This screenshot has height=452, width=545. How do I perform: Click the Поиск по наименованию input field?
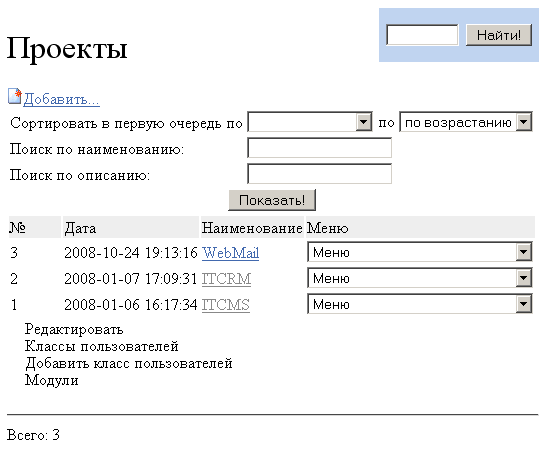[319, 148]
